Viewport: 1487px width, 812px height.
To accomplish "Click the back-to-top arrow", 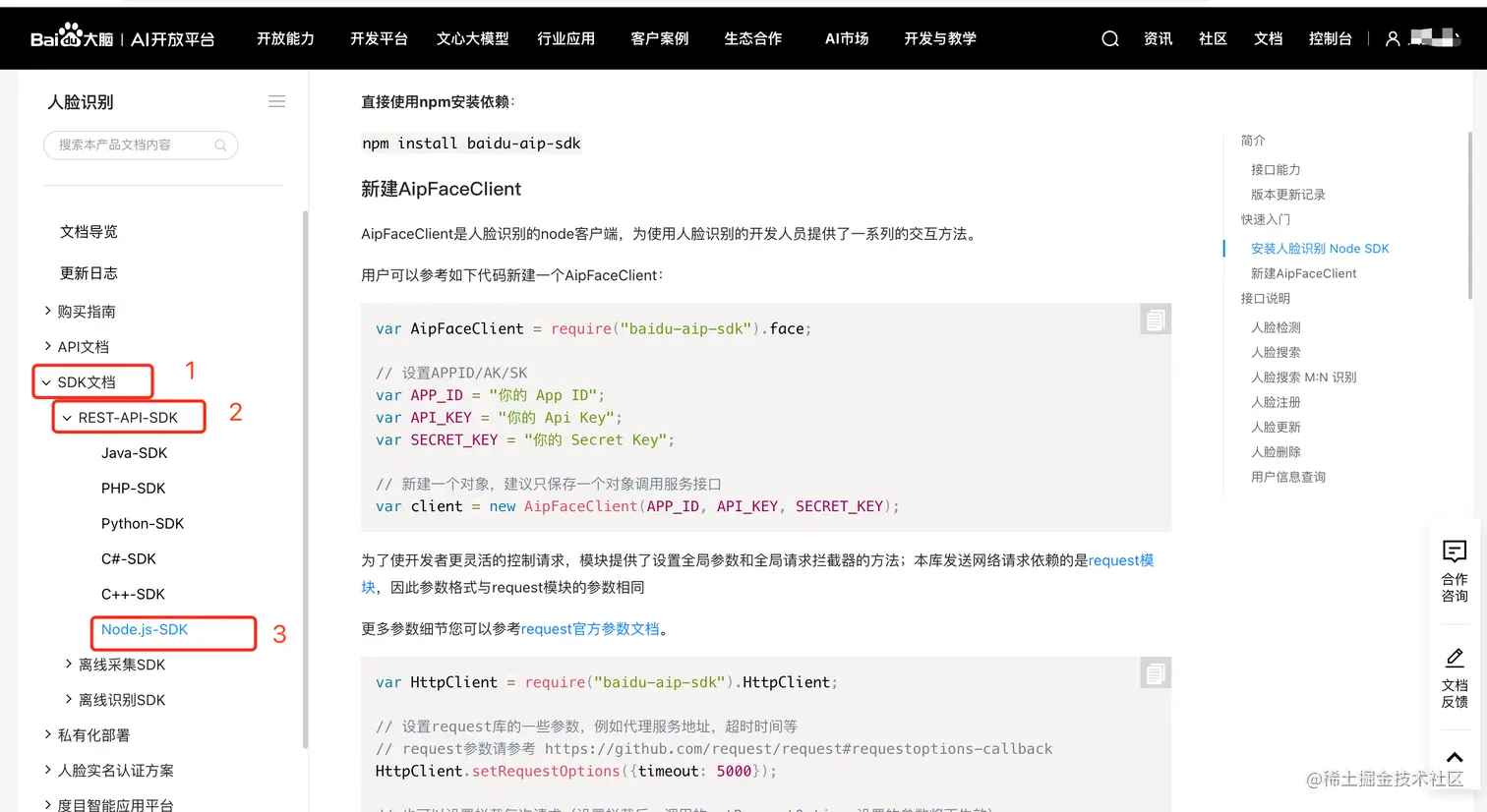I will tap(1455, 757).
